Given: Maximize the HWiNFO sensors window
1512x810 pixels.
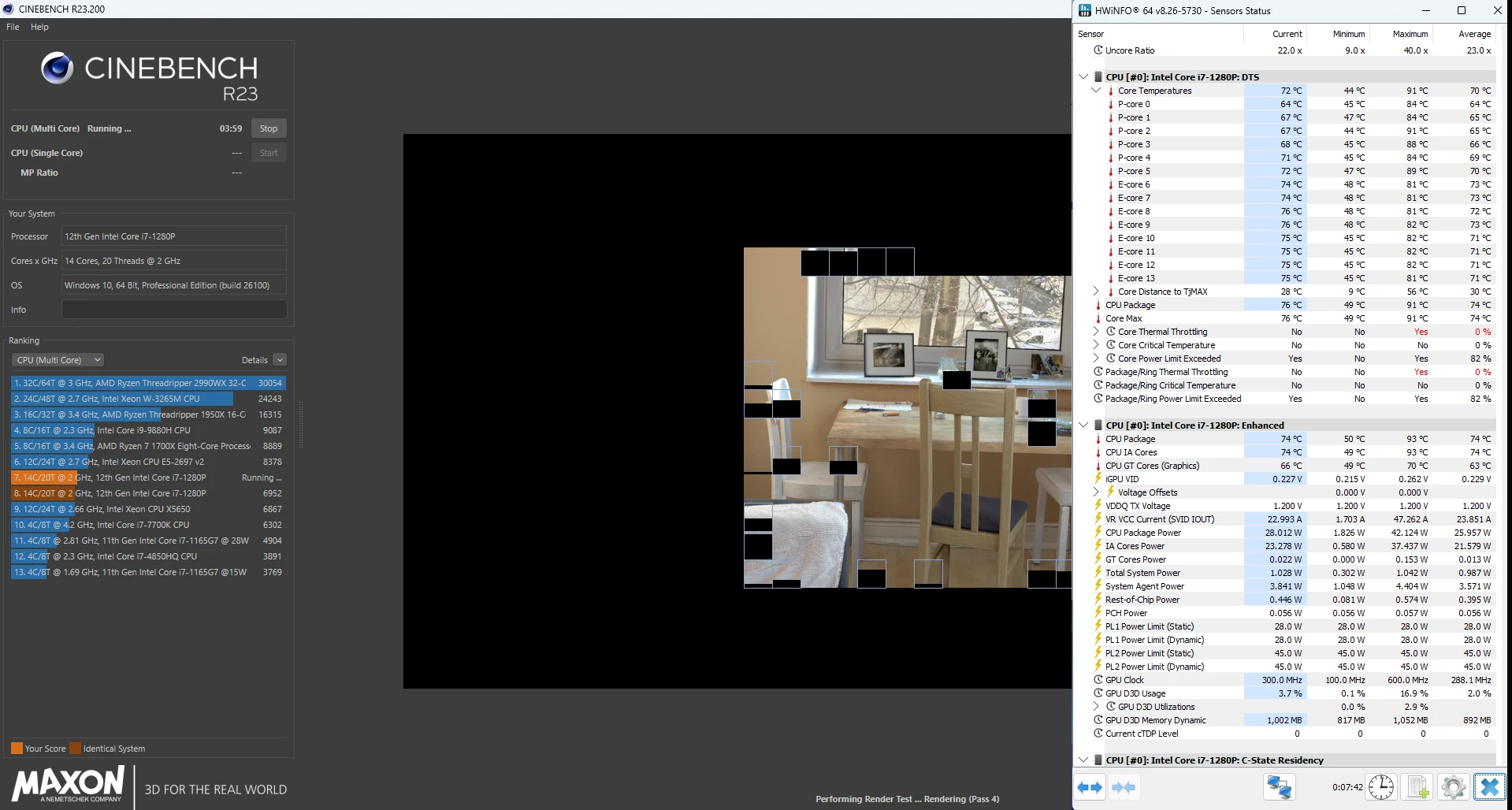Looking at the screenshot, I should click(x=1462, y=10).
